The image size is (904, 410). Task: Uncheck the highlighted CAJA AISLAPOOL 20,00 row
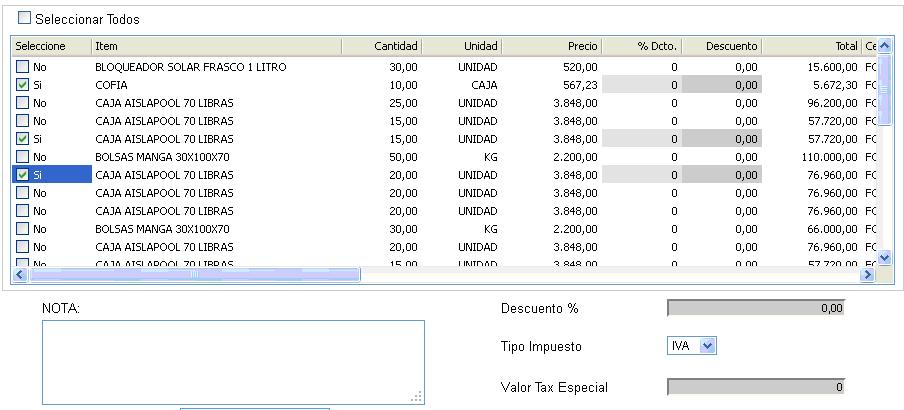(22, 175)
